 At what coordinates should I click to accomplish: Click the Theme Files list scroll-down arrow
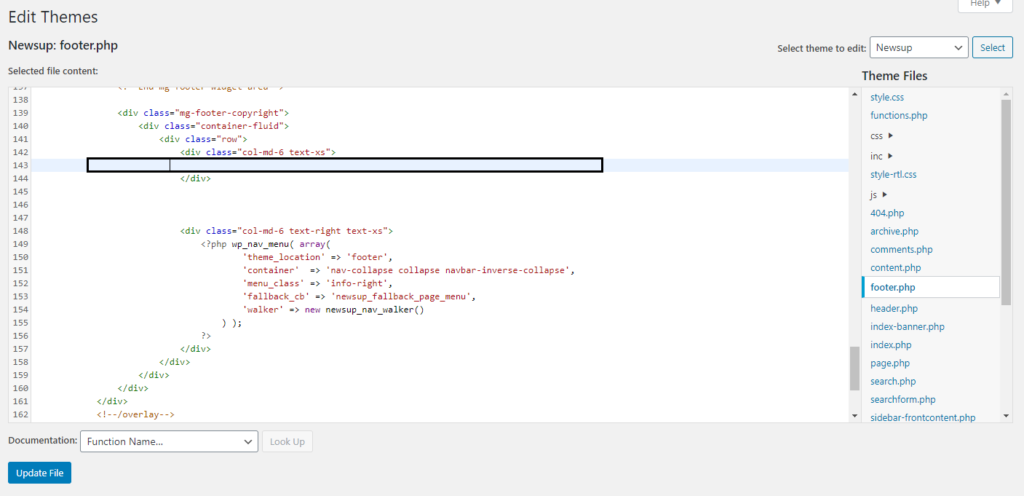click(1006, 415)
